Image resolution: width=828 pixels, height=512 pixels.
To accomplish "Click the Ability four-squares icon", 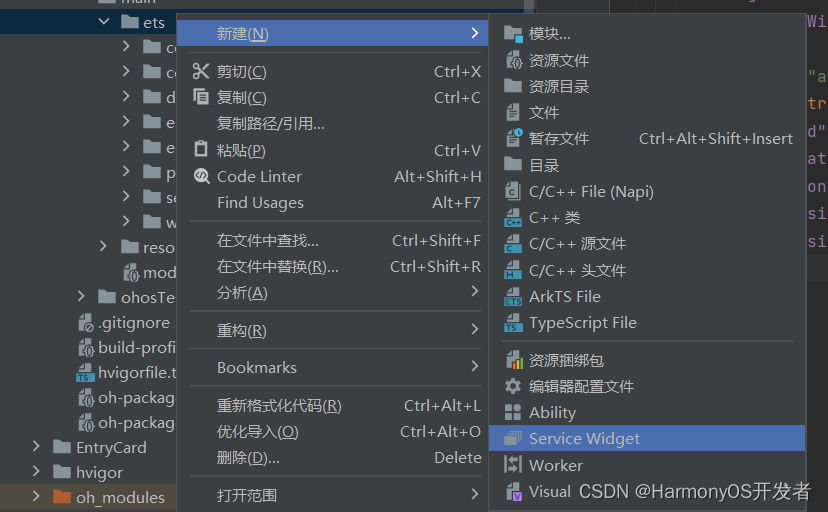I will pos(513,412).
